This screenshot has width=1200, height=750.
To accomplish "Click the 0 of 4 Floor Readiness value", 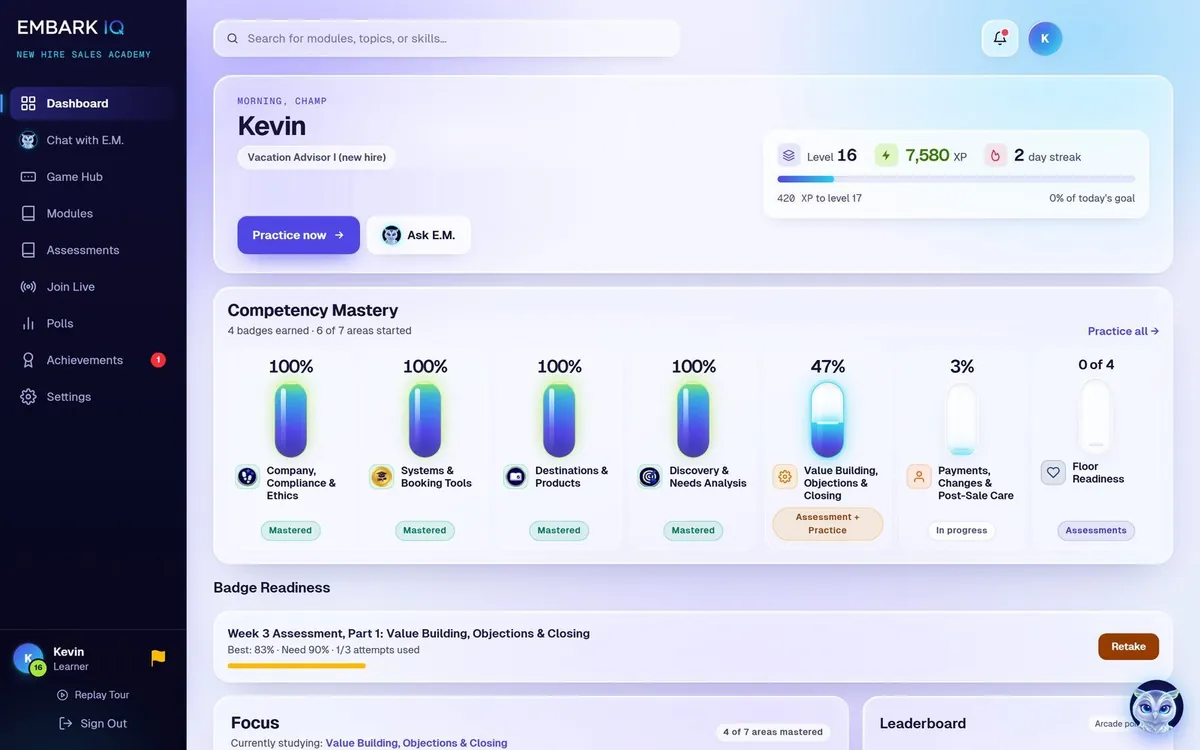I will point(1096,365).
